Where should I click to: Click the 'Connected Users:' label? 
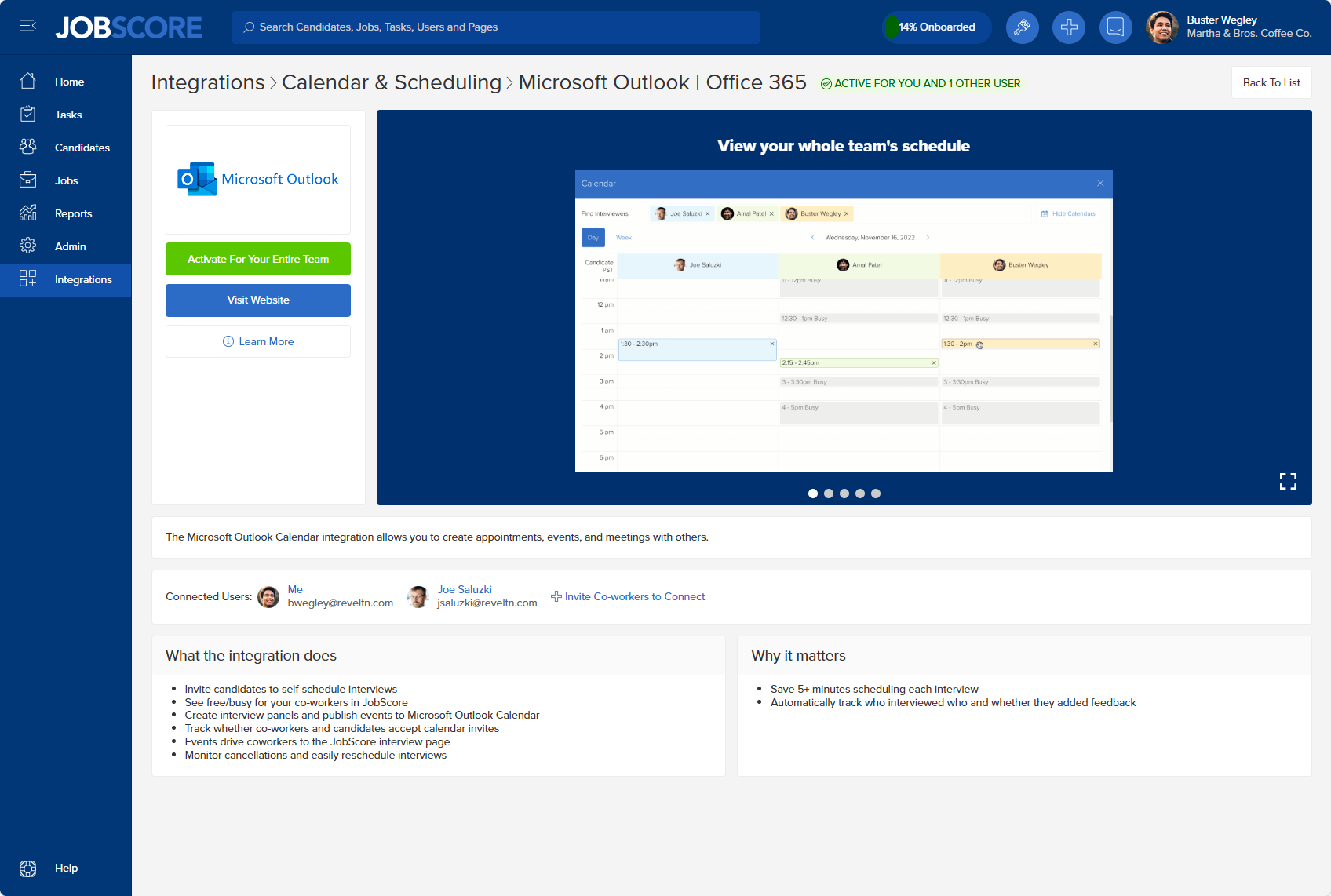pos(209,597)
